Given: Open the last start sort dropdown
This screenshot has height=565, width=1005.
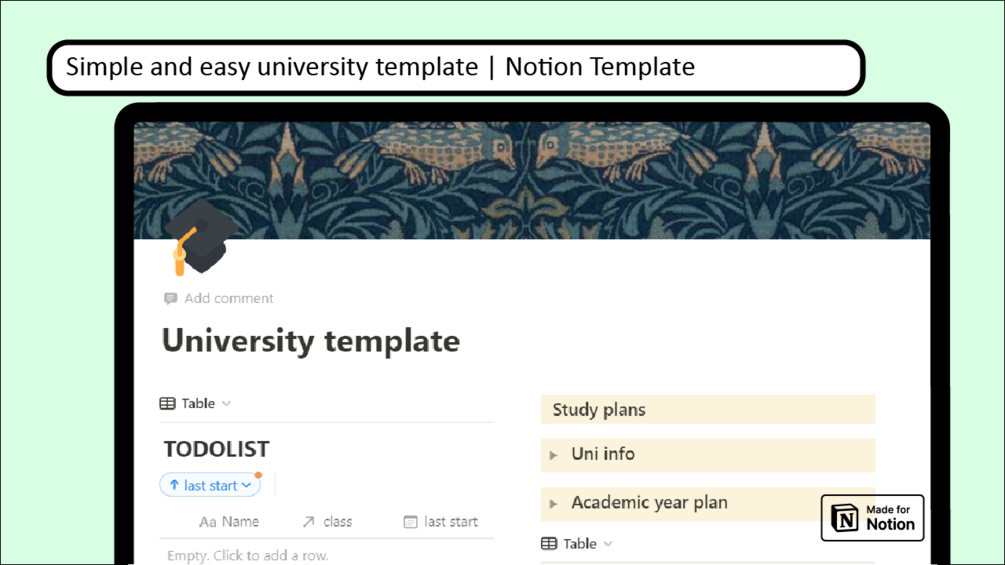Looking at the screenshot, I should (247, 485).
